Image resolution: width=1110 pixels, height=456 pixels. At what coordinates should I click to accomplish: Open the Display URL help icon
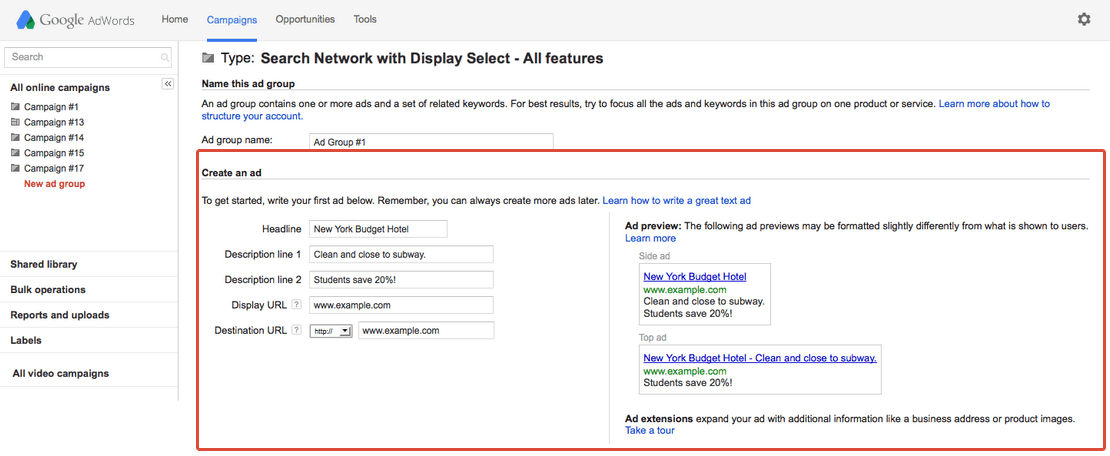click(297, 305)
